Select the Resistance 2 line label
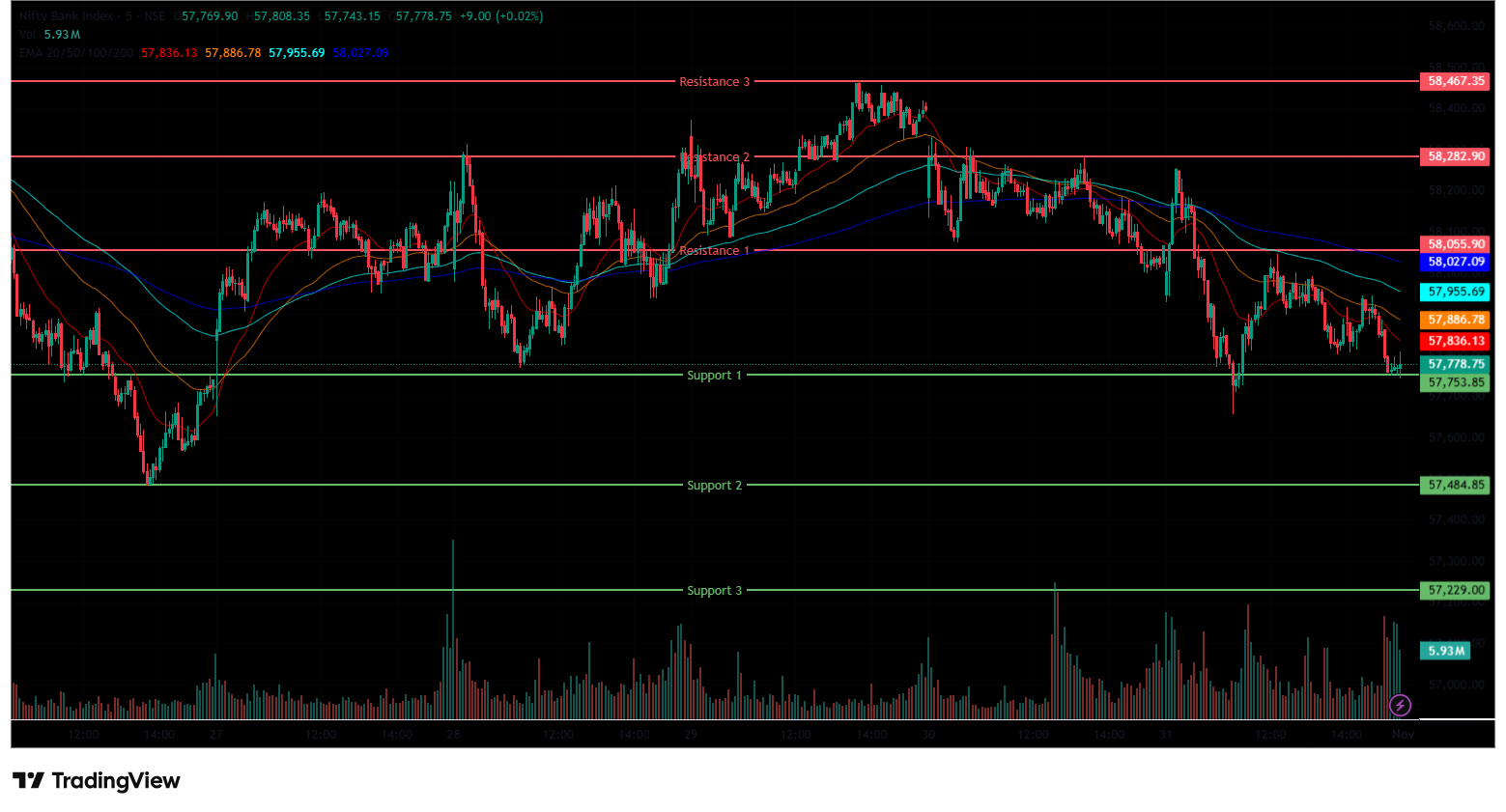The width and height of the screenshot is (1506, 812). pos(714,157)
